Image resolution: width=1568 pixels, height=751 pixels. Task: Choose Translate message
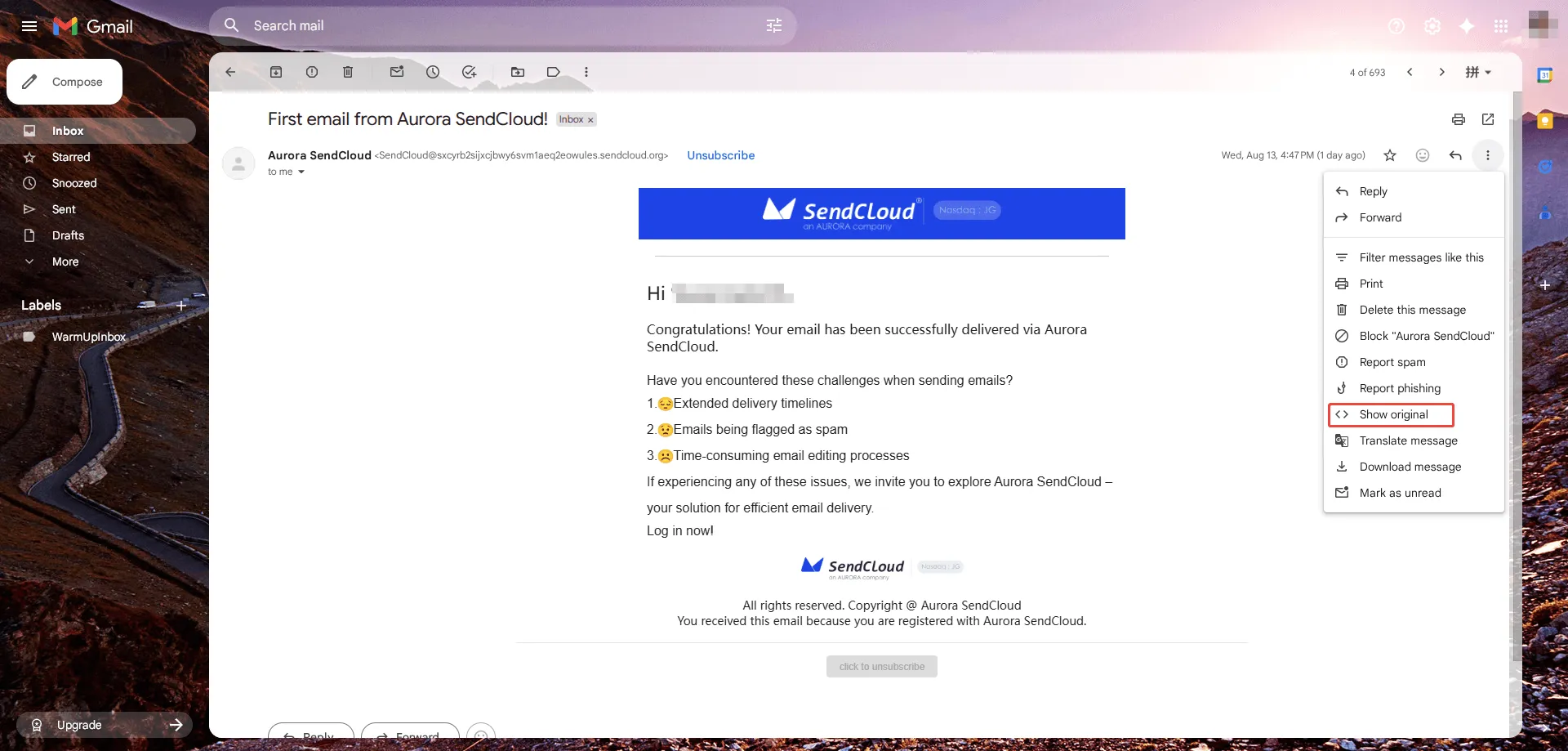(1414, 440)
